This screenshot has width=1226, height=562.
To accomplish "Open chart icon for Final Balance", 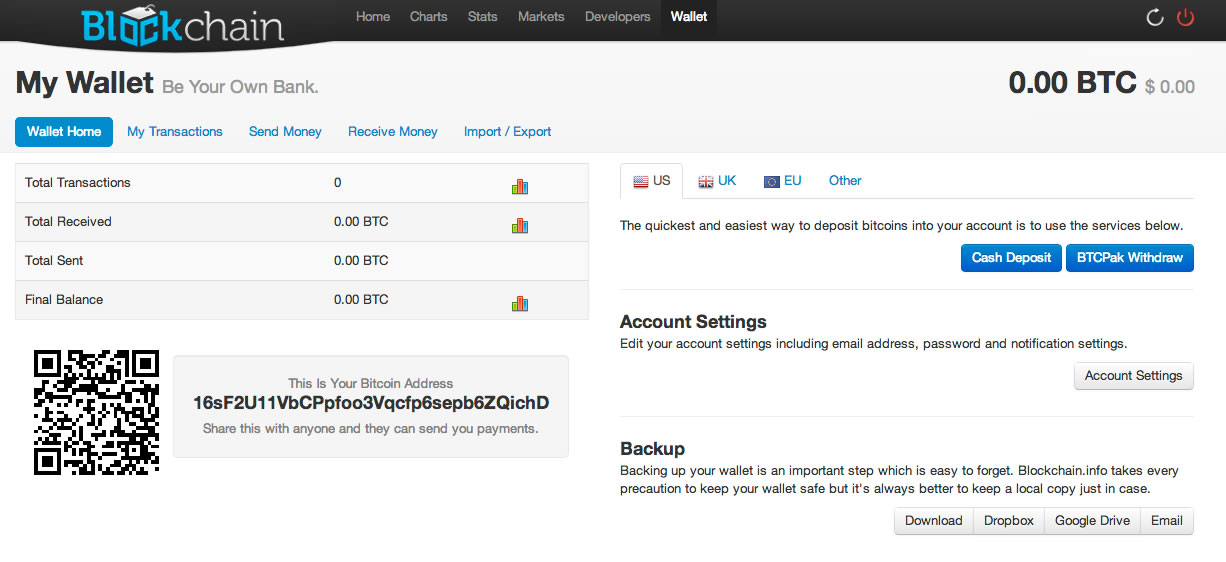I will [x=519, y=303].
